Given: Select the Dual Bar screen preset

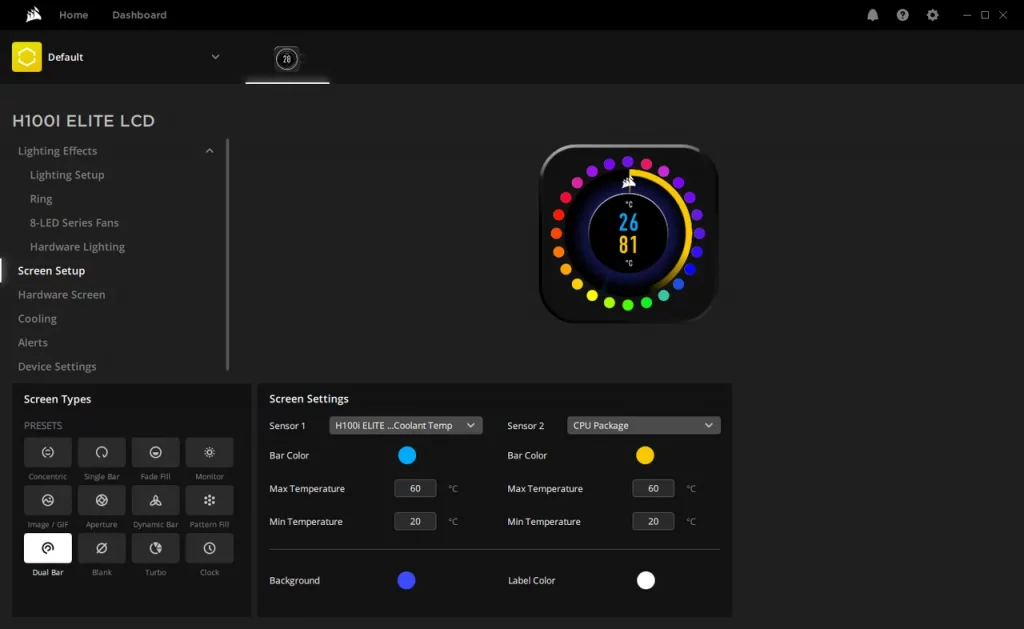Looking at the screenshot, I should pos(48,548).
